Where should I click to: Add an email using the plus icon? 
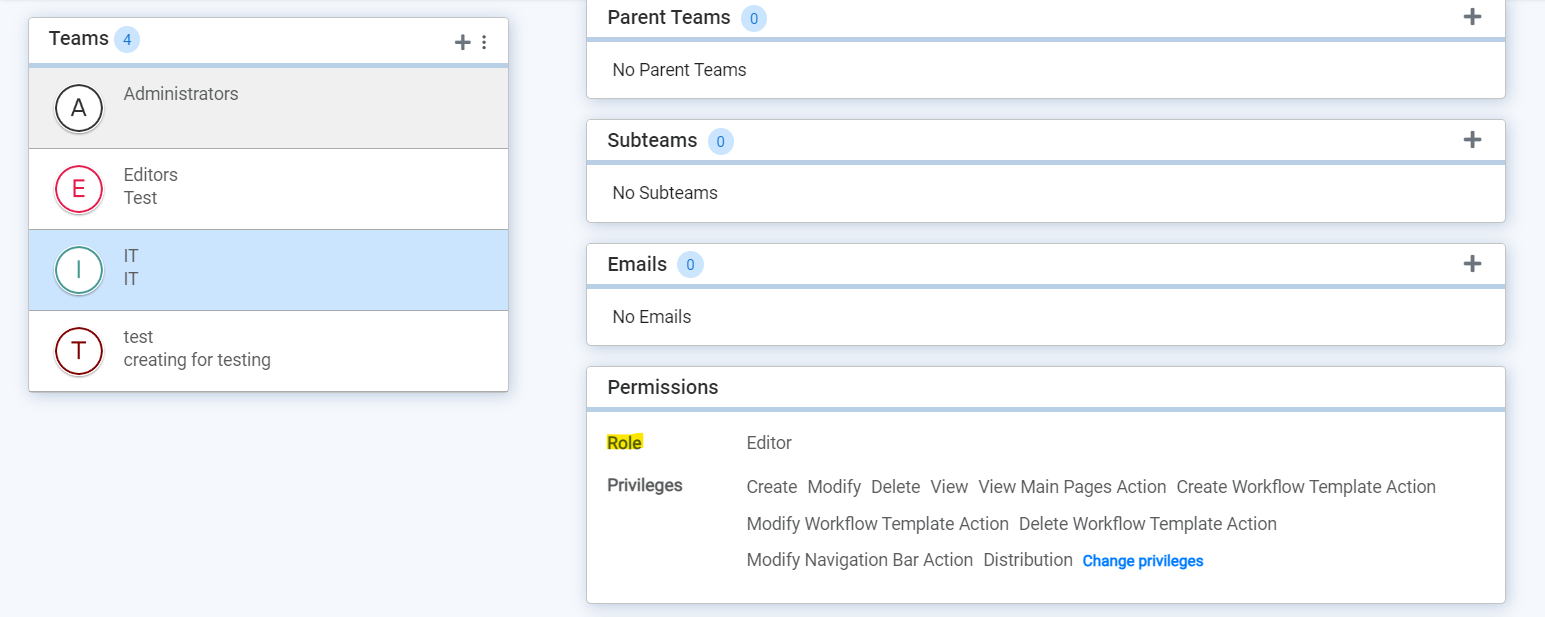1472,264
